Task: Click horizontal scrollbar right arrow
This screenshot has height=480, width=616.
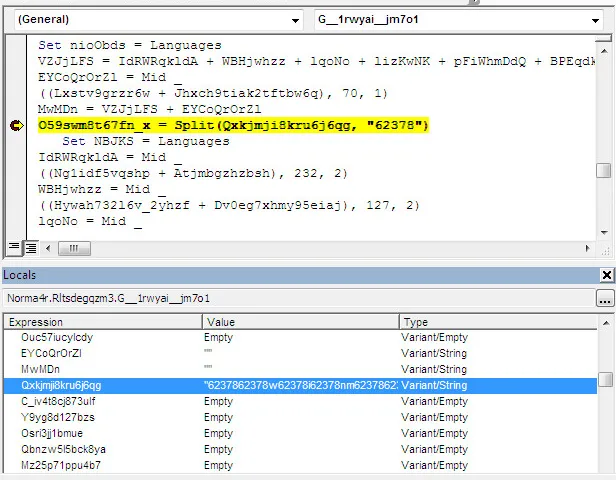Action: 588,248
